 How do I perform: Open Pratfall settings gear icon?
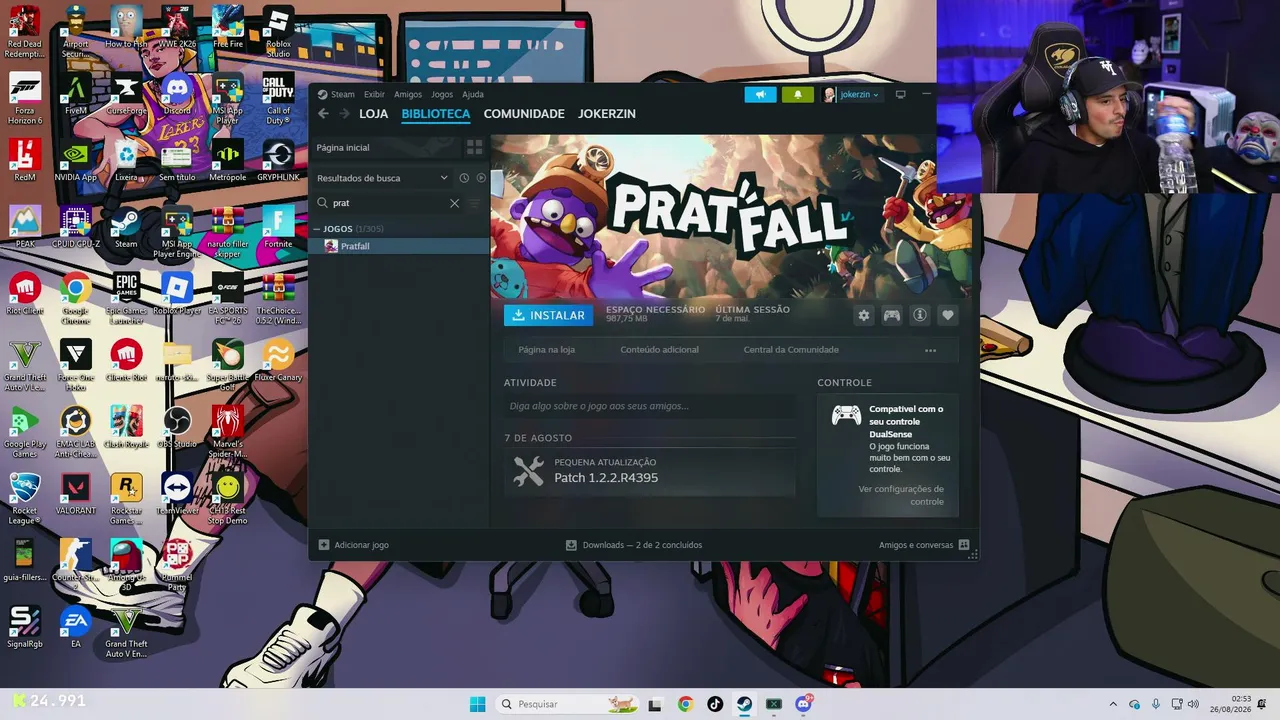click(864, 315)
